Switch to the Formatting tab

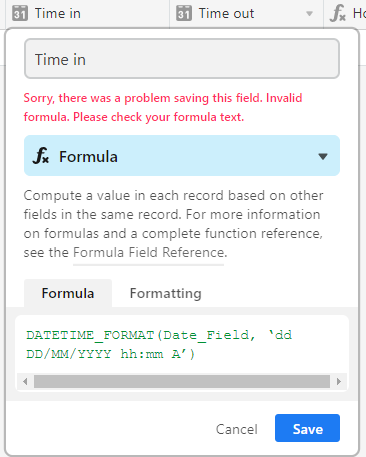(x=165, y=293)
